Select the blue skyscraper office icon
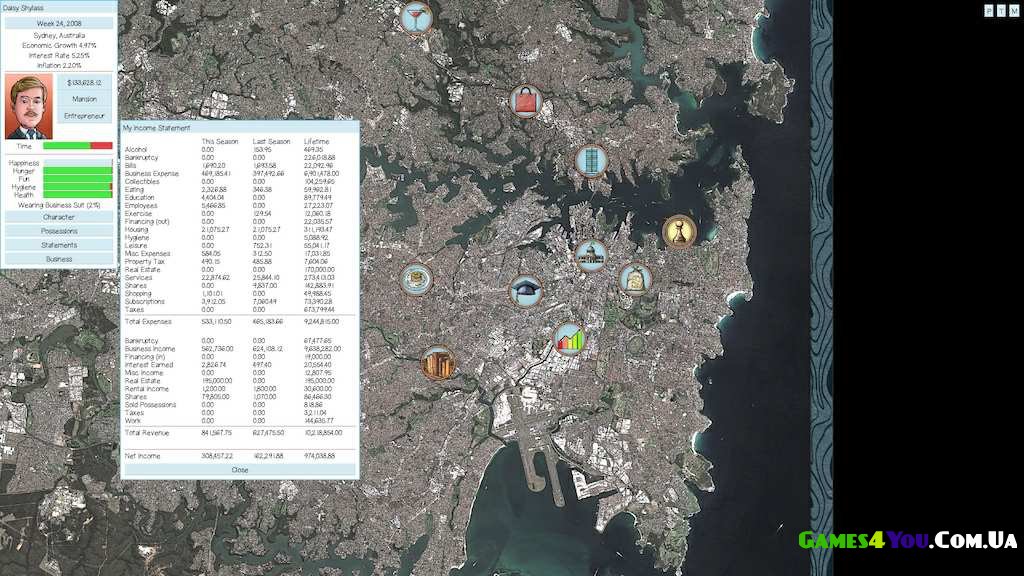The height and width of the screenshot is (576, 1024). (591, 161)
